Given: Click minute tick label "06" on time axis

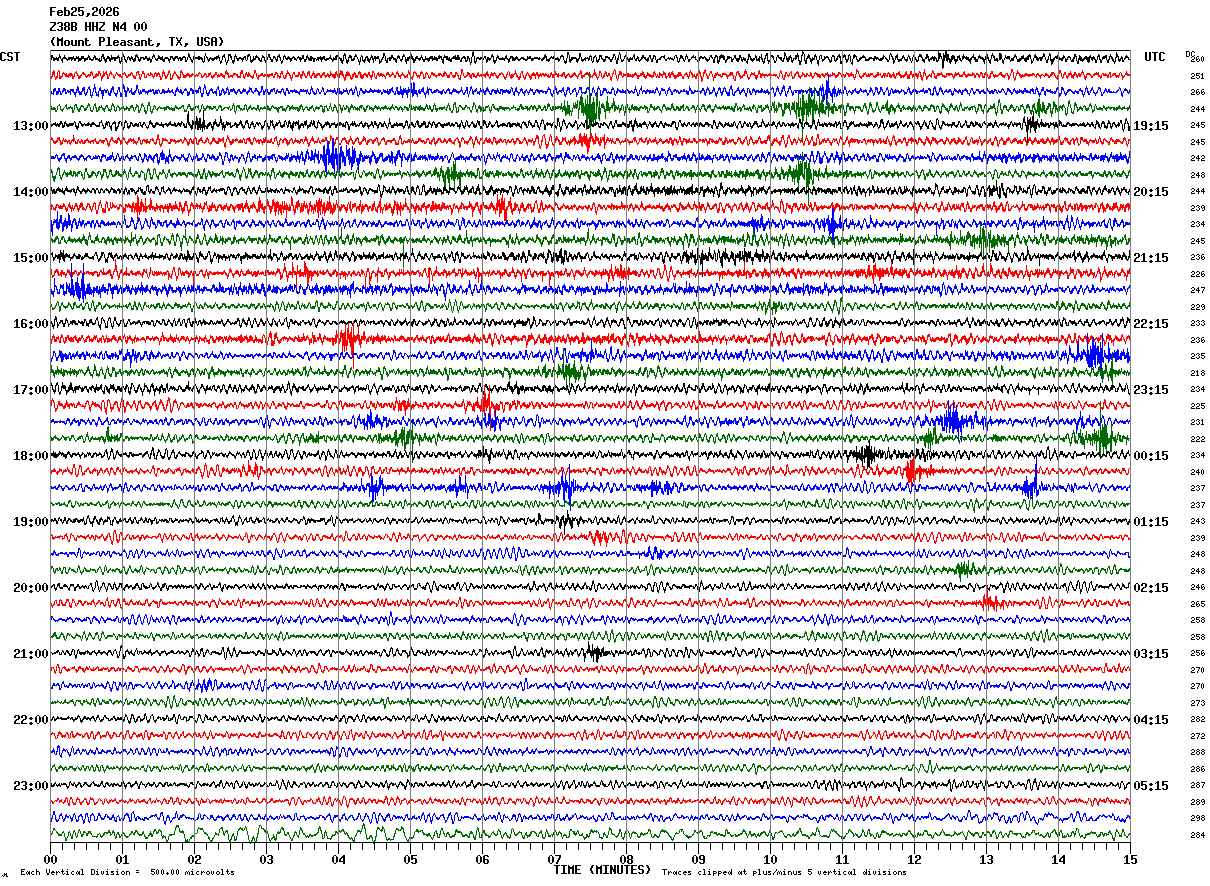Looking at the screenshot, I should click(x=482, y=859).
